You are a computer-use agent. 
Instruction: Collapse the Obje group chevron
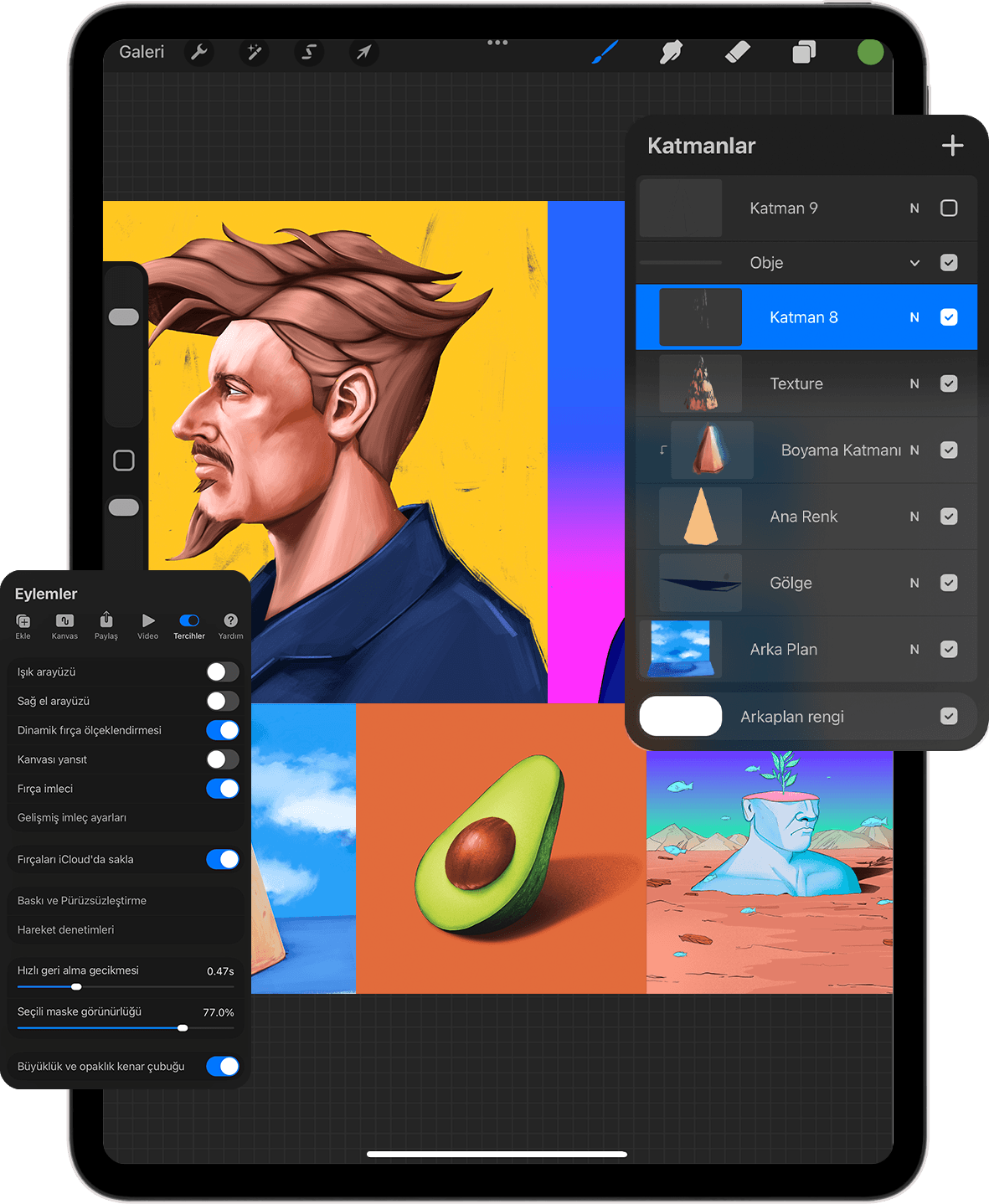(x=914, y=263)
